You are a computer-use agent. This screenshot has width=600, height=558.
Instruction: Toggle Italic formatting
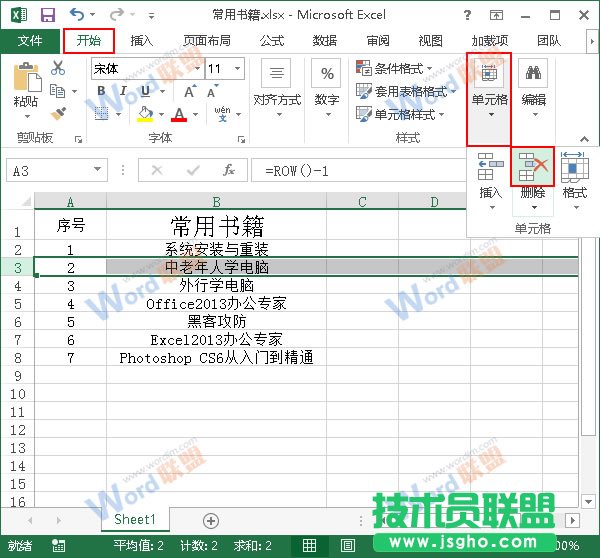coord(123,92)
